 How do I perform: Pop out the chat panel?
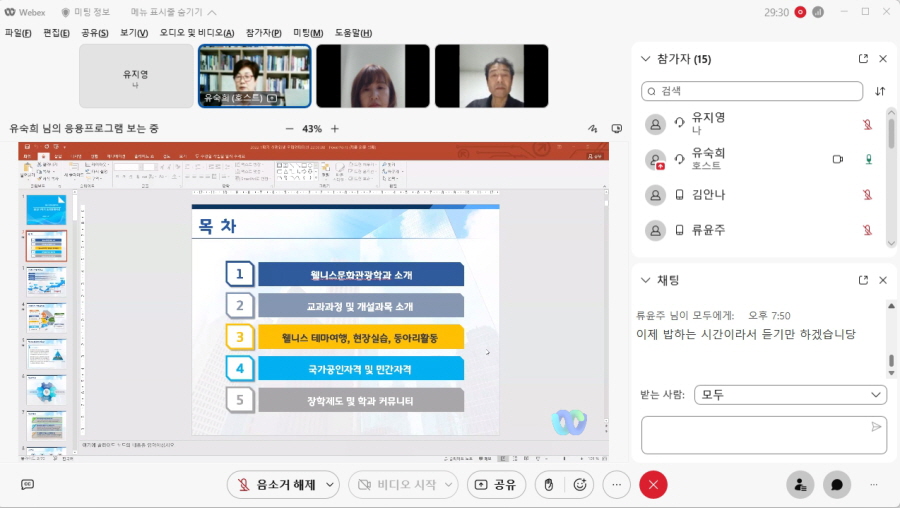(863, 280)
